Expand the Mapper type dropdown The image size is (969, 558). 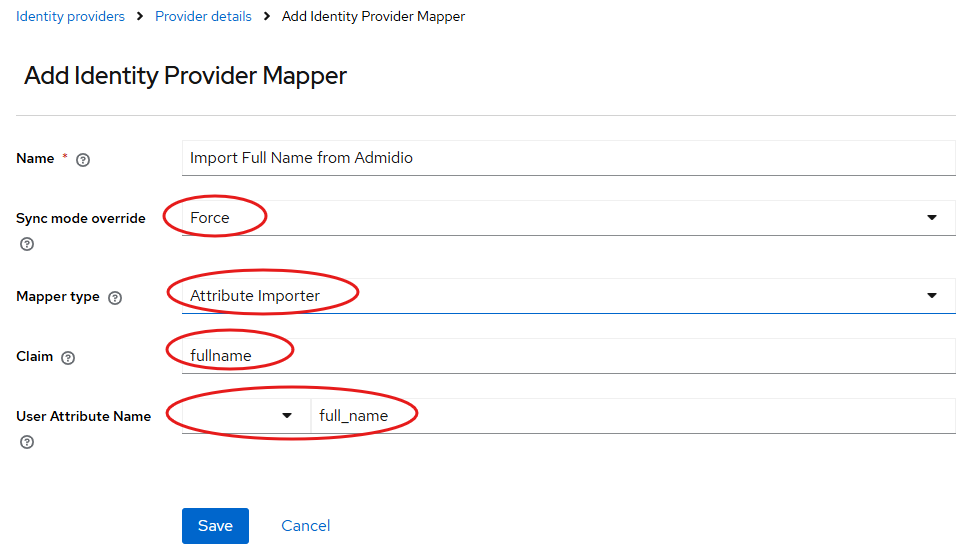pyautogui.click(x=568, y=296)
